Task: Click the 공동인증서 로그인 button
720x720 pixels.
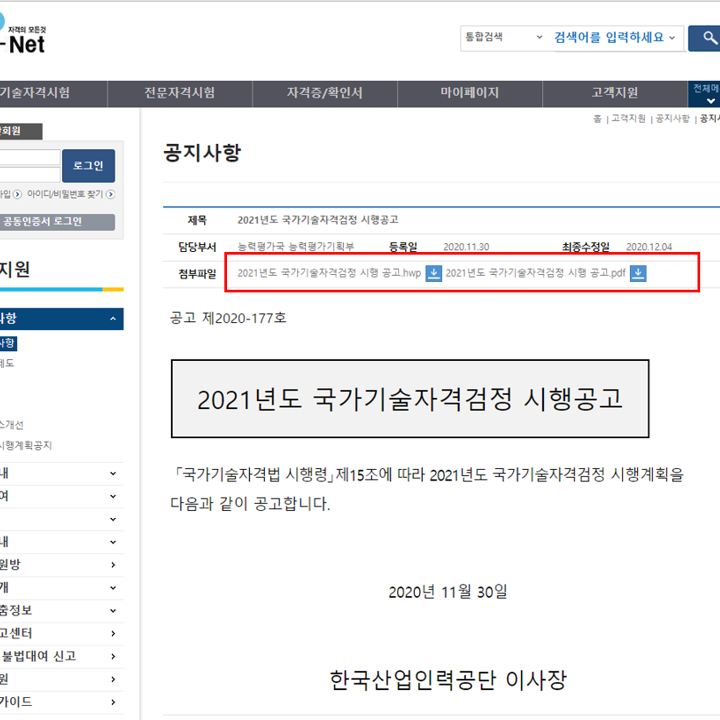Action: point(57,222)
